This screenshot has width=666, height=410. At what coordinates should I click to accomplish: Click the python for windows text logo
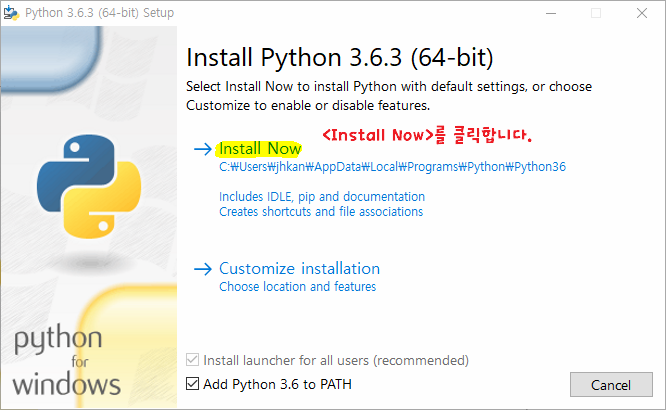[66, 361]
